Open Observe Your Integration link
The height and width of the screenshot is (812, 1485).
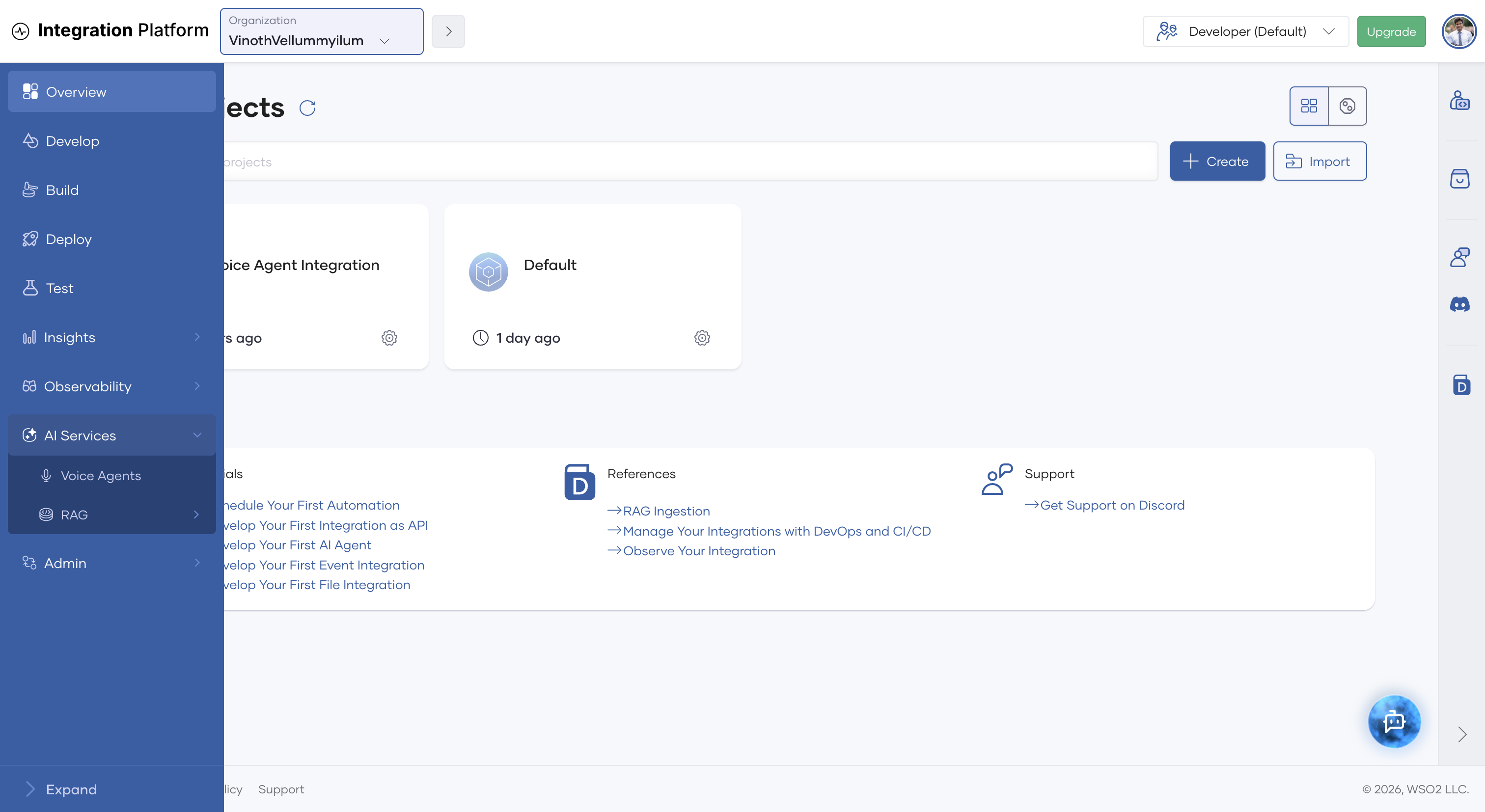point(691,551)
